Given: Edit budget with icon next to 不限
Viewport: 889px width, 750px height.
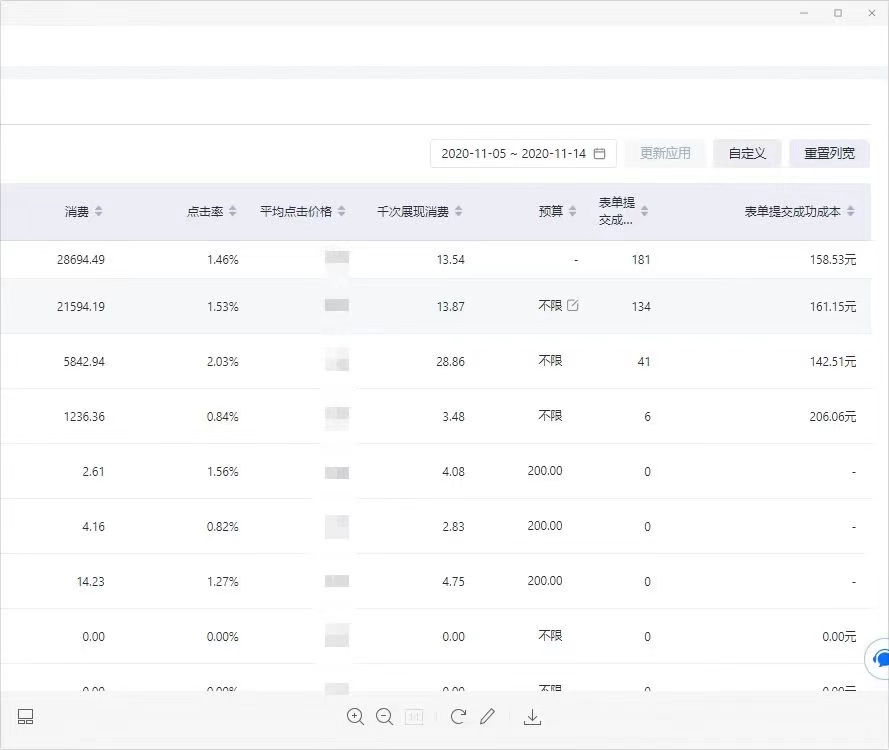Looking at the screenshot, I should pos(573,306).
